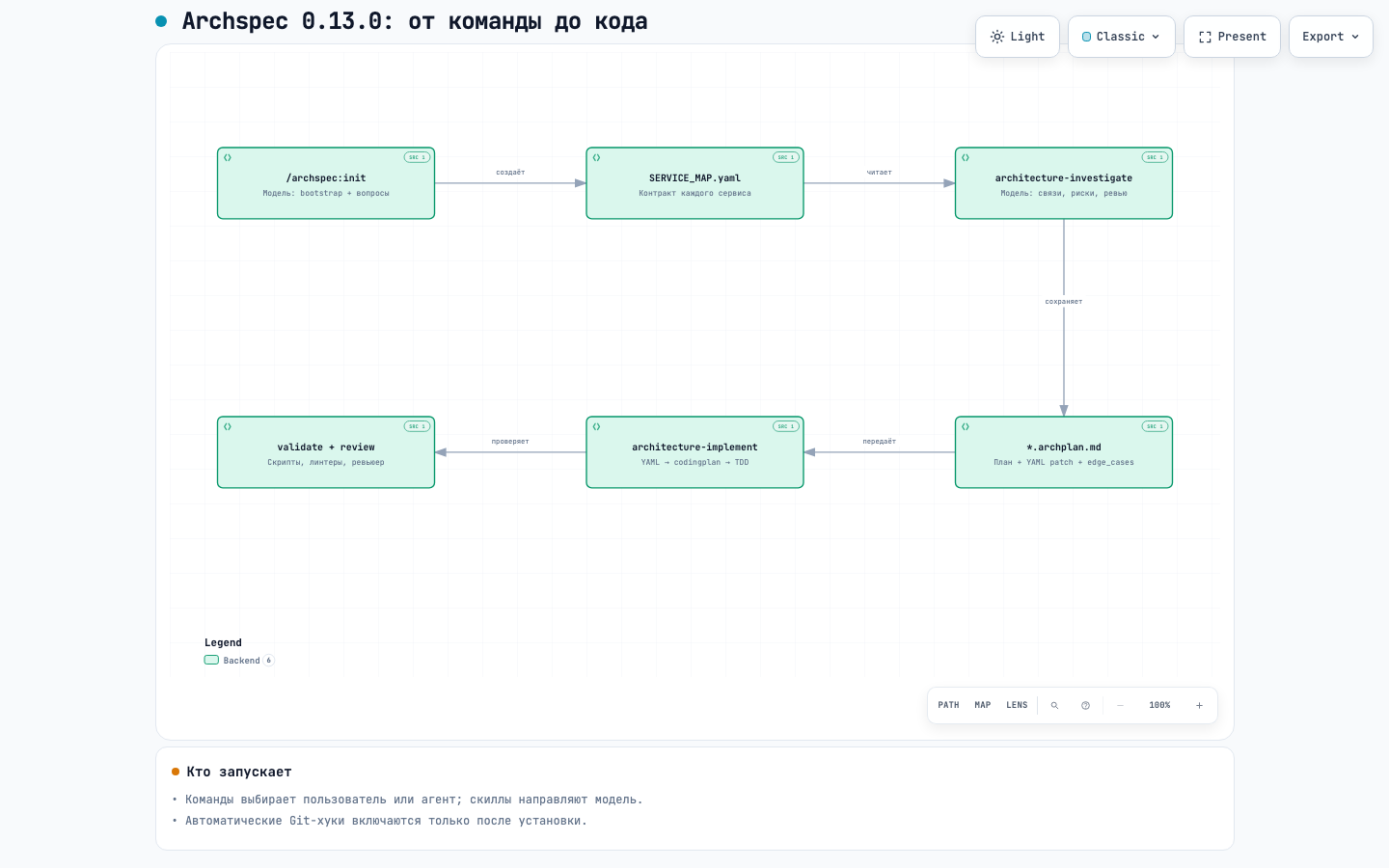Click subtitle 'YAML → codingplan → TDD'
This screenshot has width=1389, height=868.
tap(694, 462)
